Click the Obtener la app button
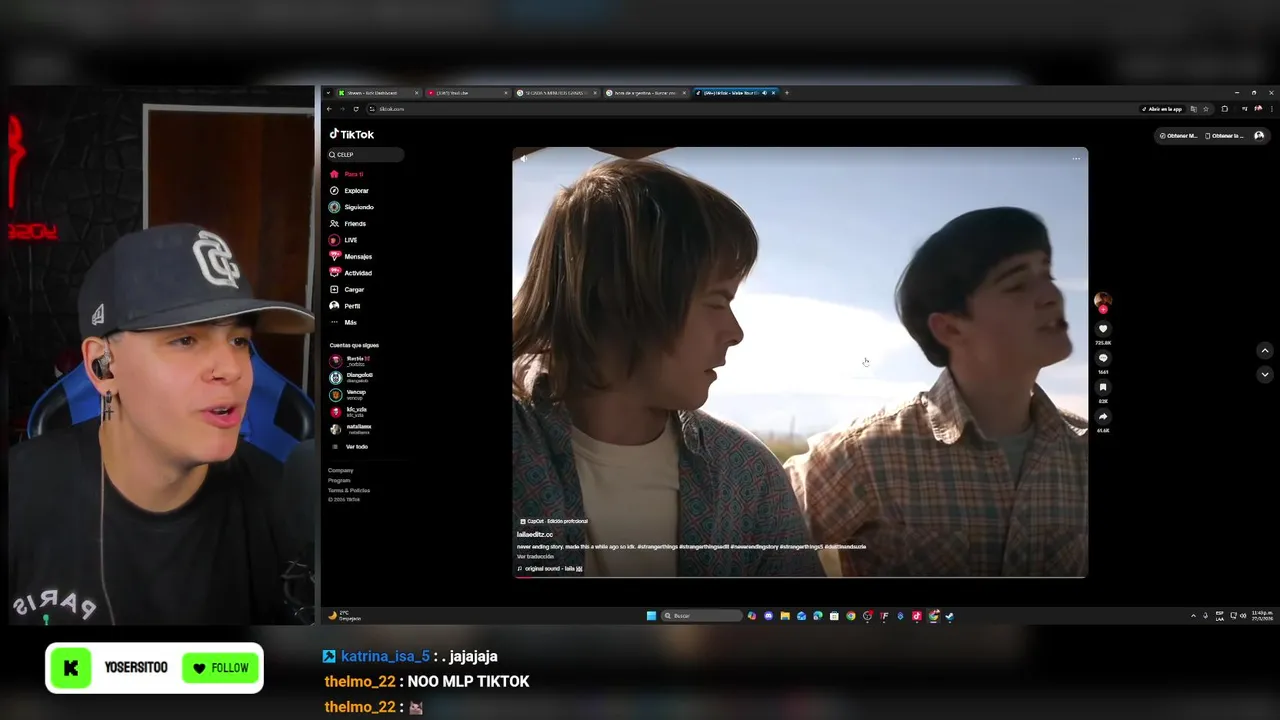Image resolution: width=1280 pixels, height=720 pixels. [1224, 135]
